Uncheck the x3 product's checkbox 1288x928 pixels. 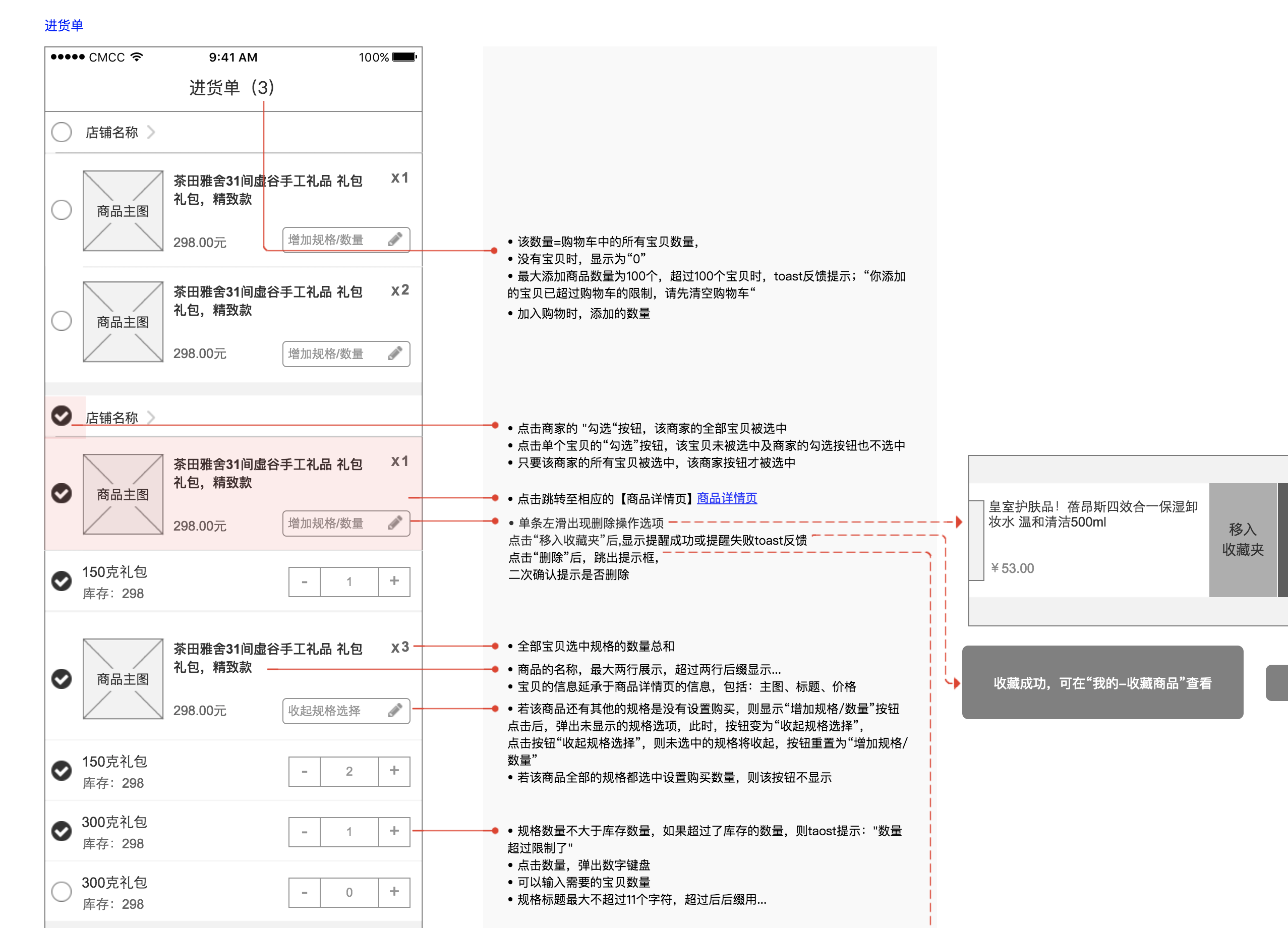coord(62,679)
